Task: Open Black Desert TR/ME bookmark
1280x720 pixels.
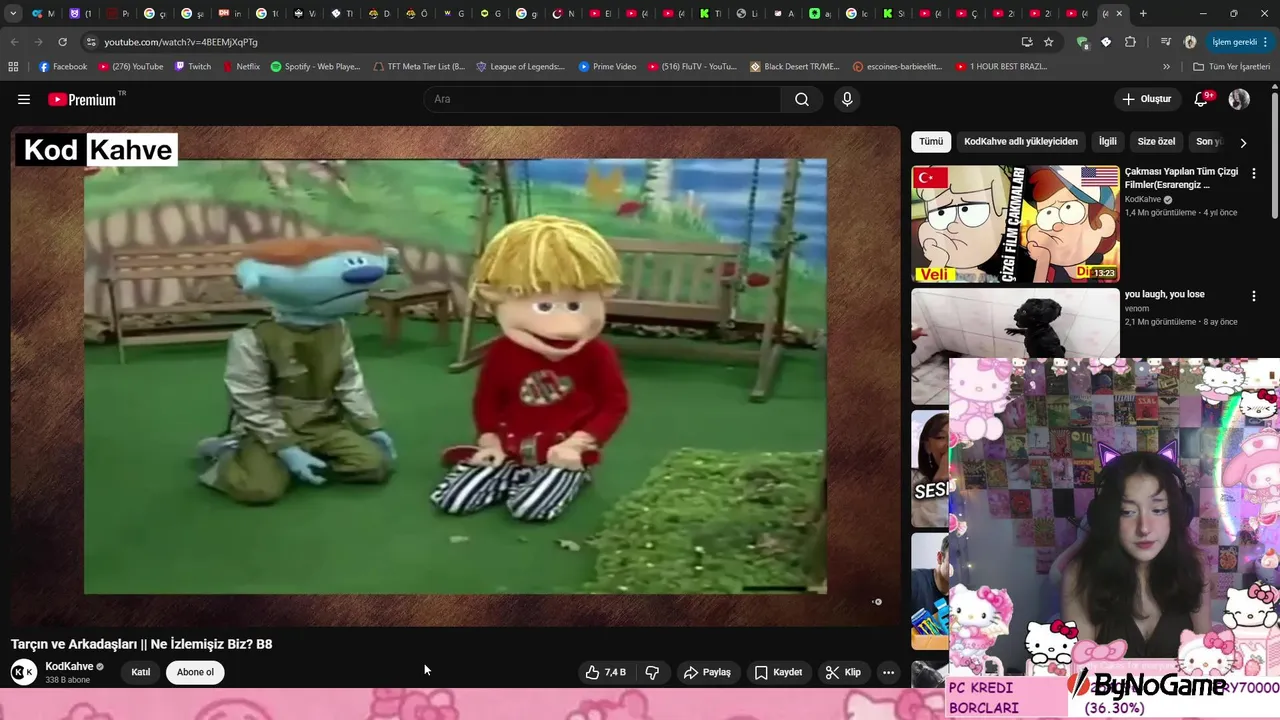Action: [x=795, y=67]
